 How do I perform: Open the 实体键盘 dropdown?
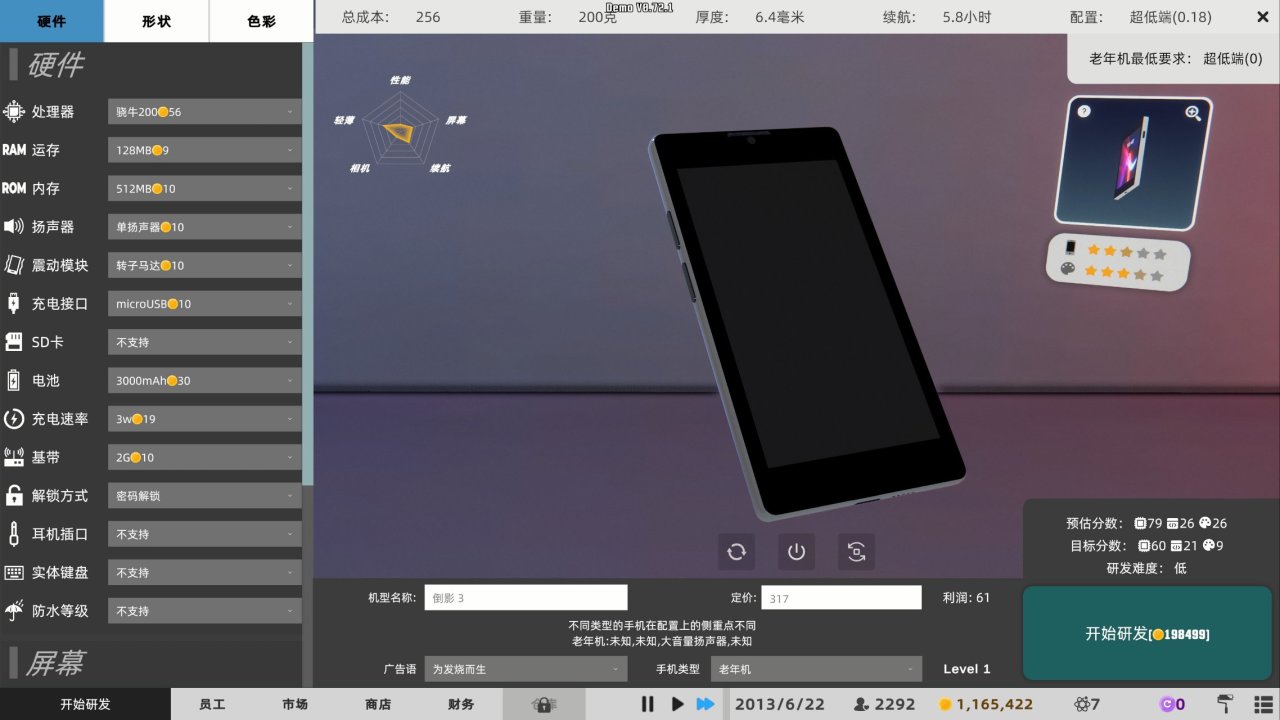(204, 572)
